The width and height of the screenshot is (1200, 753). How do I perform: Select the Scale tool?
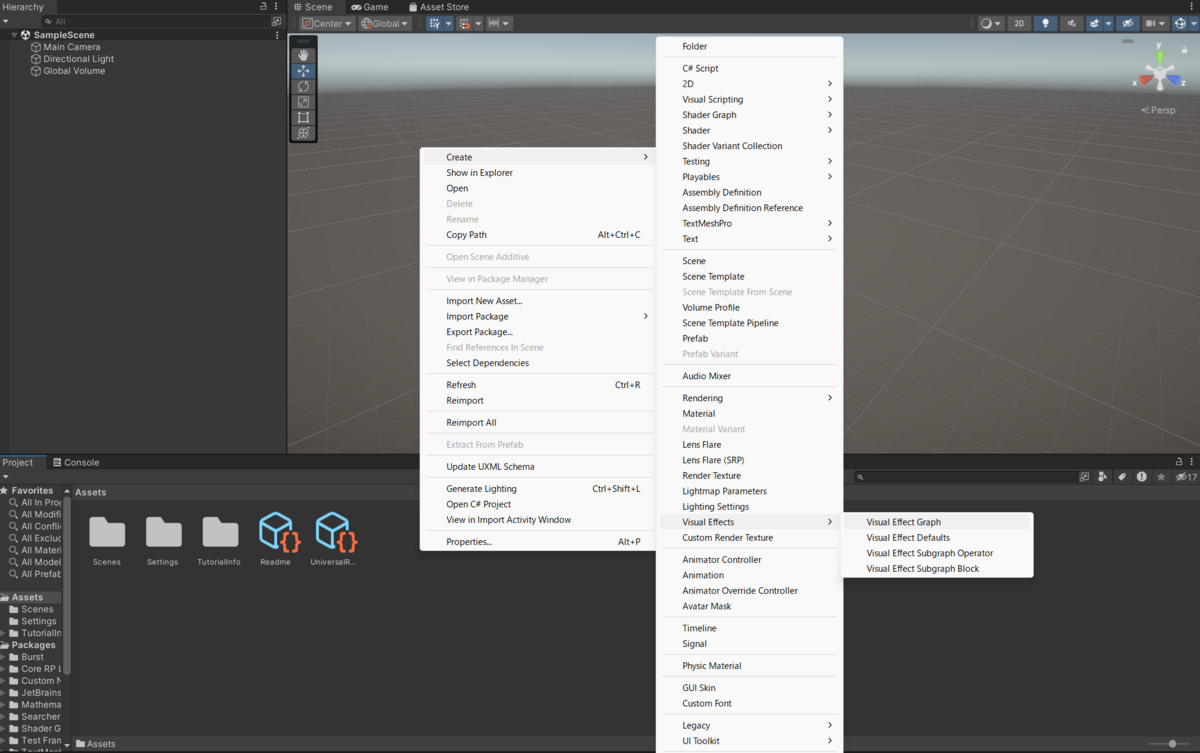point(303,102)
